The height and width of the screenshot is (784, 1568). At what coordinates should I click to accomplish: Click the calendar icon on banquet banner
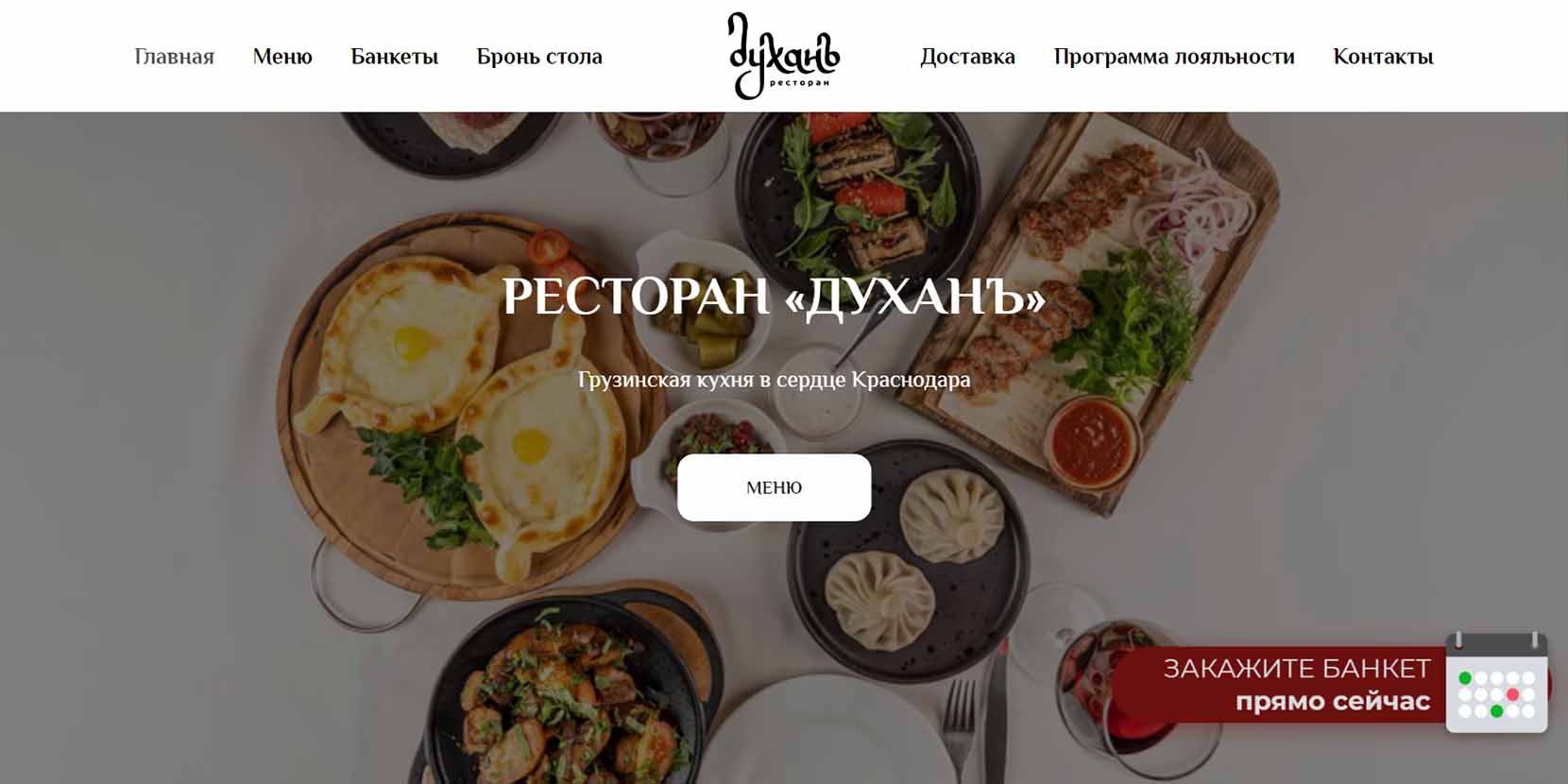(1496, 683)
